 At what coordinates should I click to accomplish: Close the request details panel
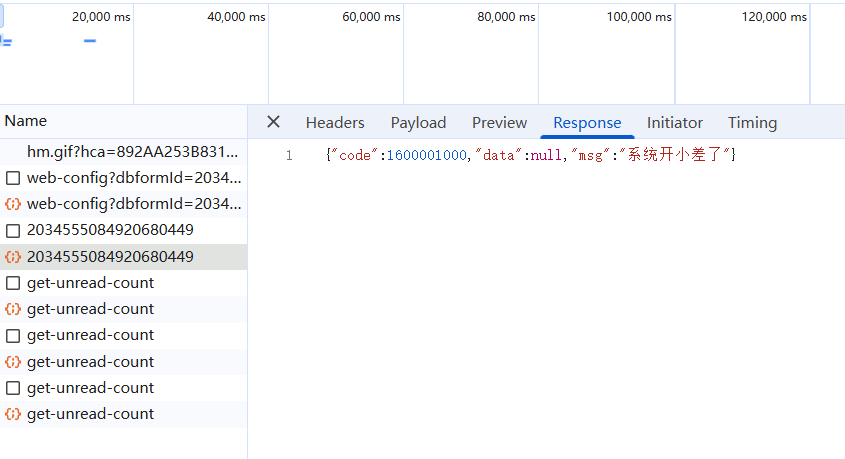pyautogui.click(x=273, y=122)
